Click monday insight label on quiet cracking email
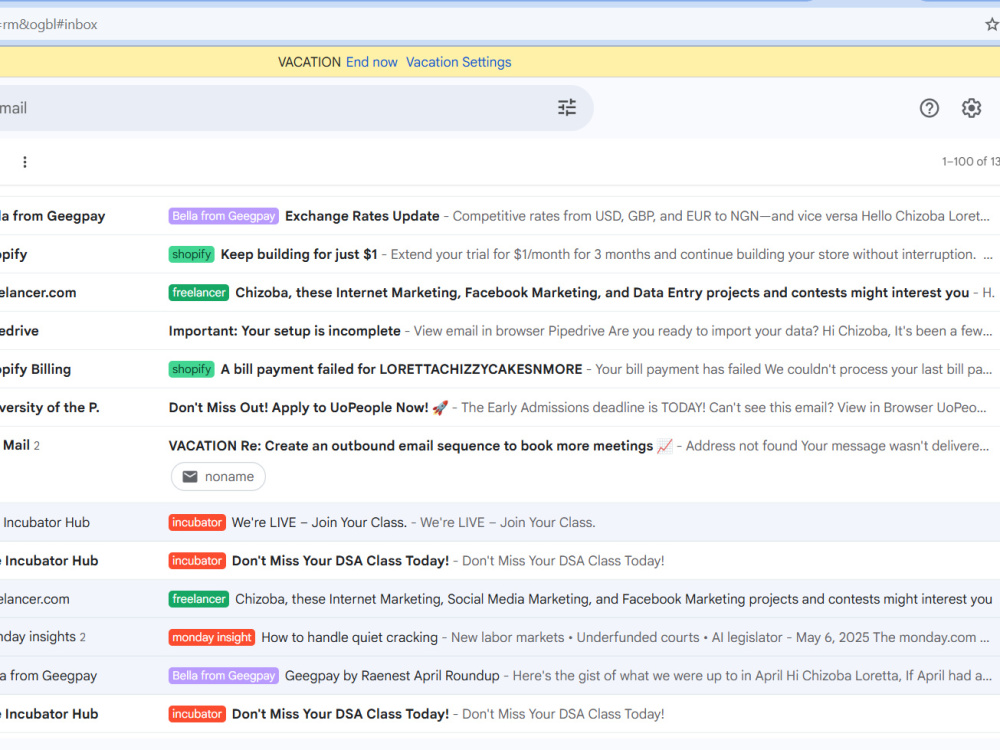The height and width of the screenshot is (750, 1000). tap(212, 636)
